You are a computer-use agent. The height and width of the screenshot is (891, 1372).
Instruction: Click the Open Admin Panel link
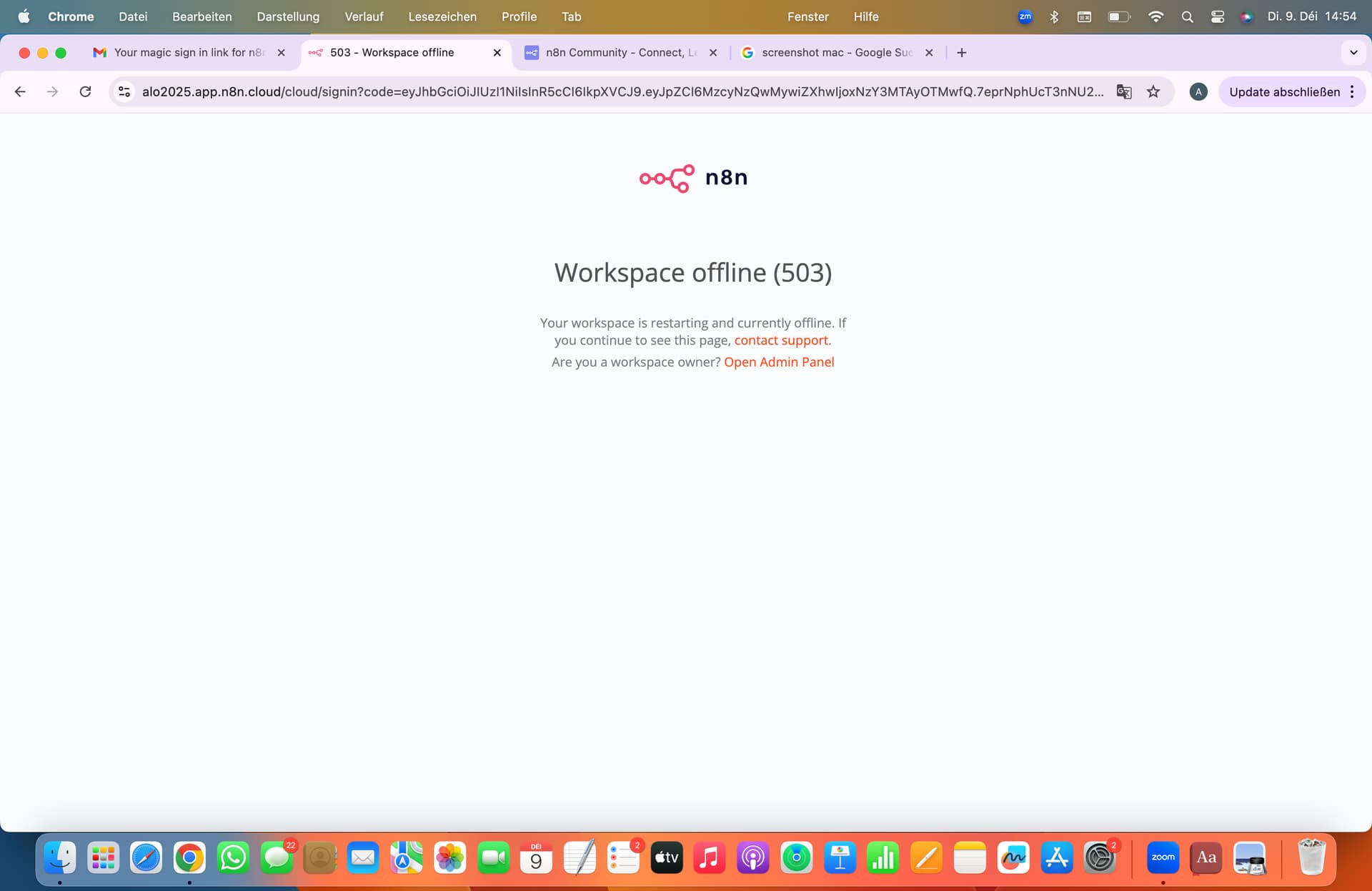click(x=778, y=362)
